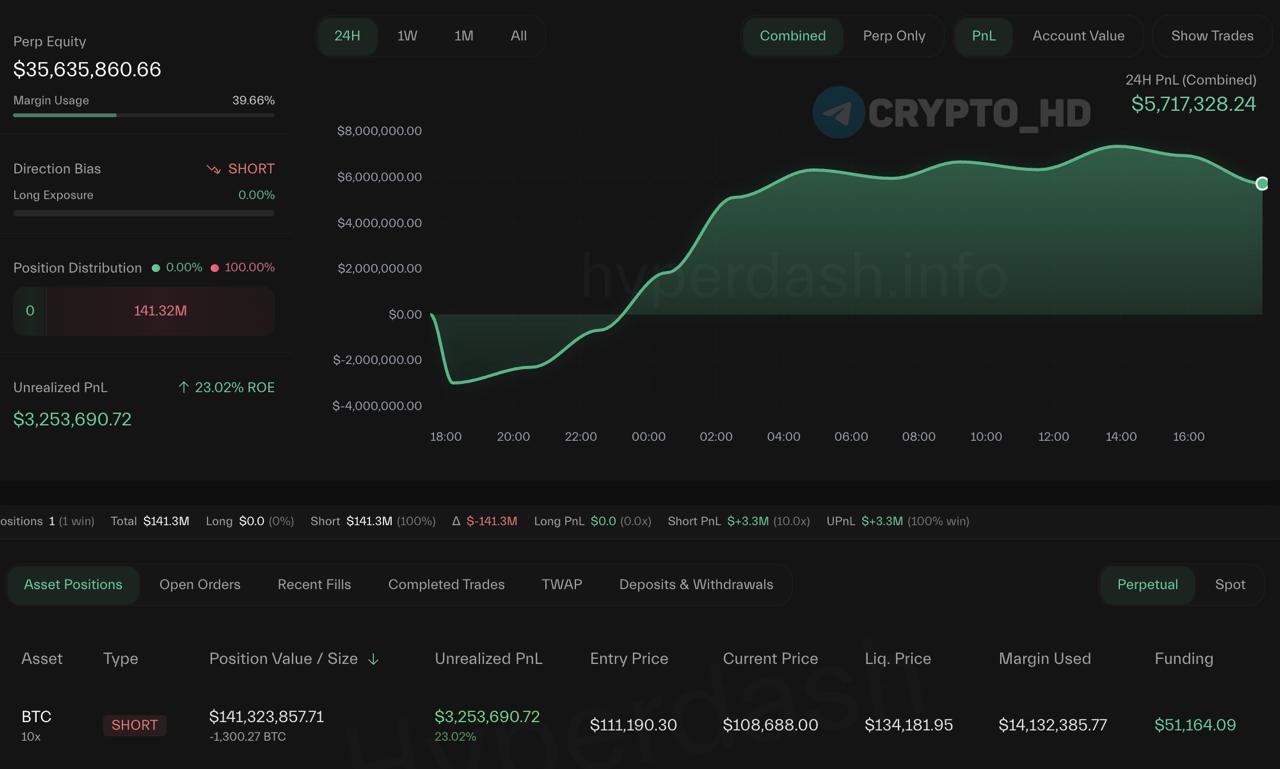Image resolution: width=1280 pixels, height=769 pixels.
Task: Switch chart to Perp Only mode
Action: (893, 36)
